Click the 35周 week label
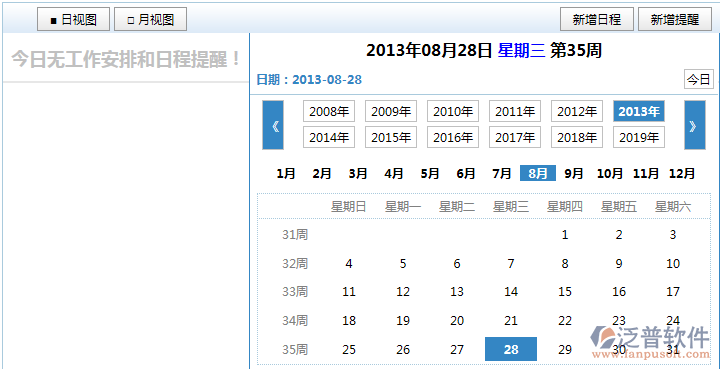 (x=295, y=350)
